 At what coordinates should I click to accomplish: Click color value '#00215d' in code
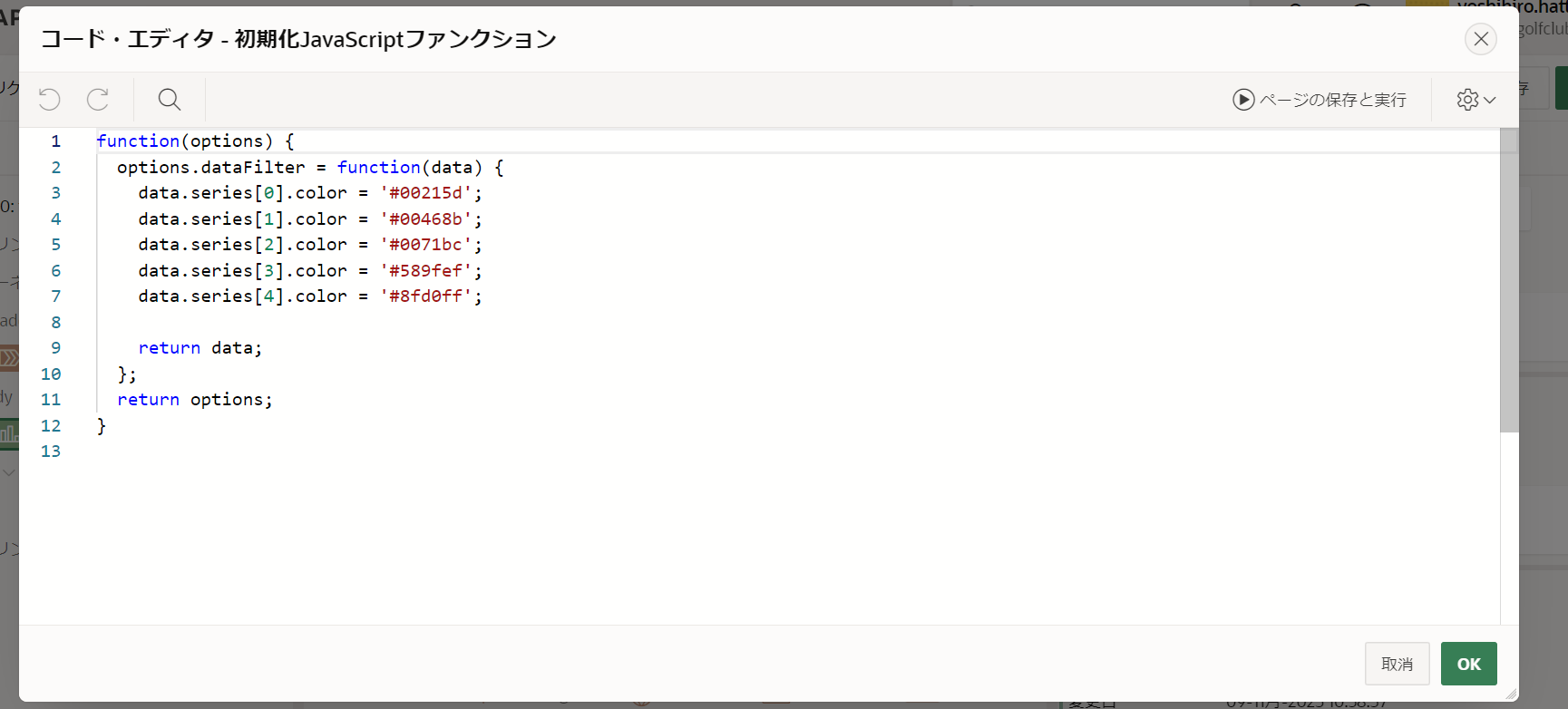(431, 193)
